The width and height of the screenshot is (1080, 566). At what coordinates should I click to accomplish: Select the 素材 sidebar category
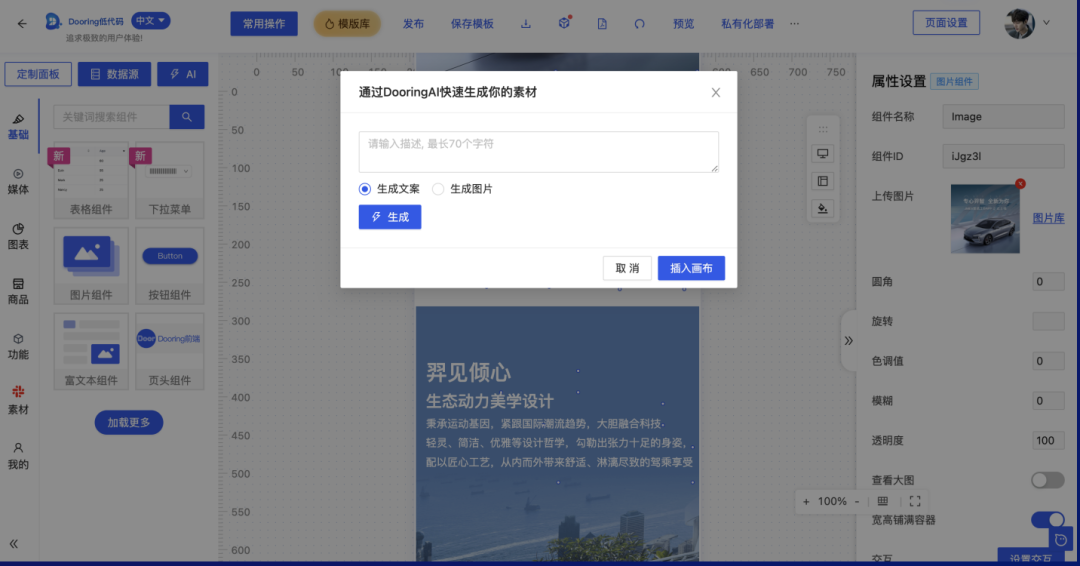click(18, 401)
